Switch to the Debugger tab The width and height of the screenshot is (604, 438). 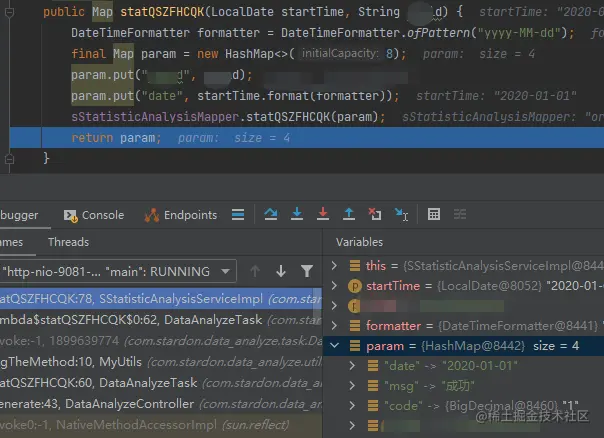[19, 215]
